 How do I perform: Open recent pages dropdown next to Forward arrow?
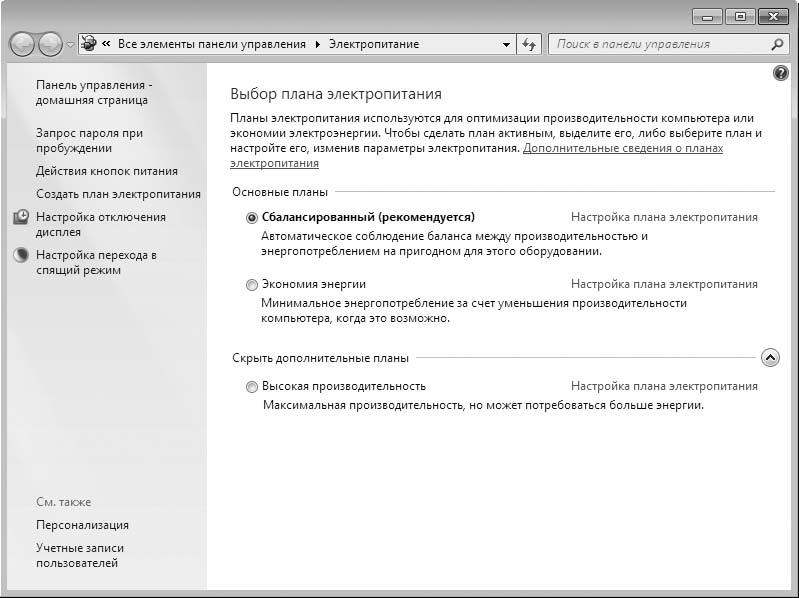(70, 45)
